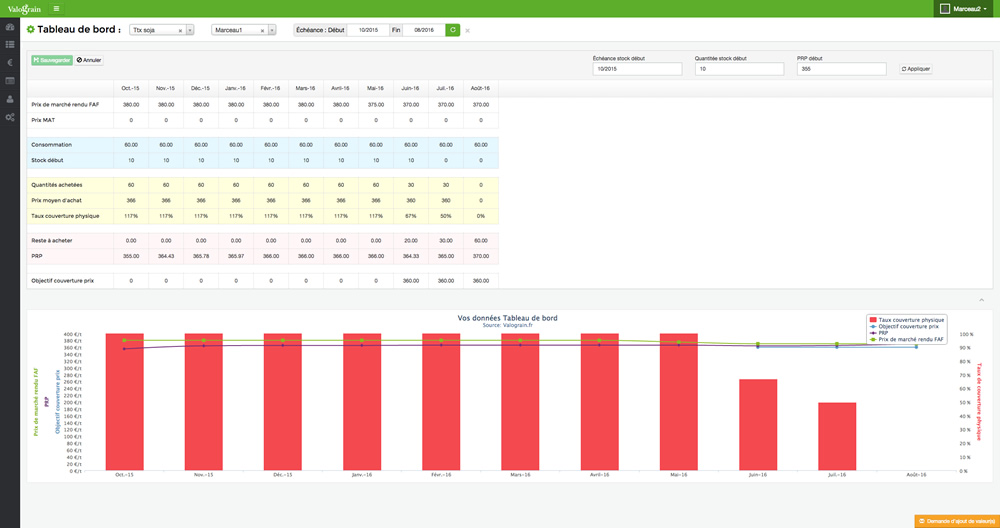Open the settings gears icon in sidebar
1000x528 pixels.
pos(9,117)
